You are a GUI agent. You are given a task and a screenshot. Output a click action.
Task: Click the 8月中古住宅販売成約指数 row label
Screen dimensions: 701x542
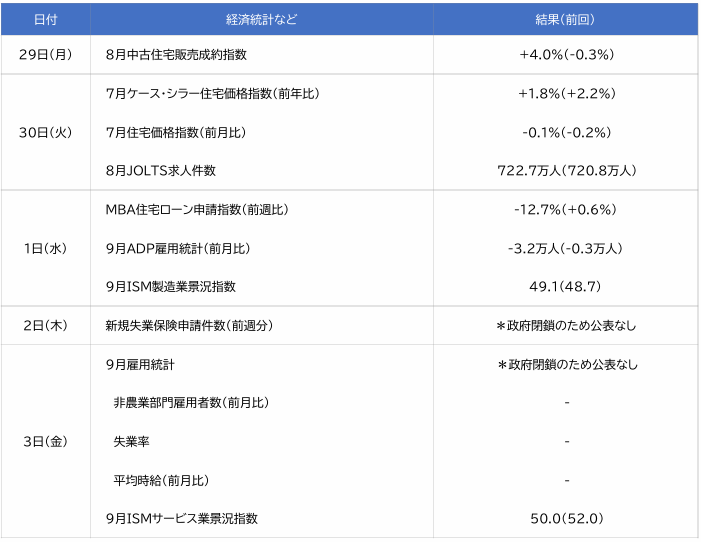click(x=176, y=55)
